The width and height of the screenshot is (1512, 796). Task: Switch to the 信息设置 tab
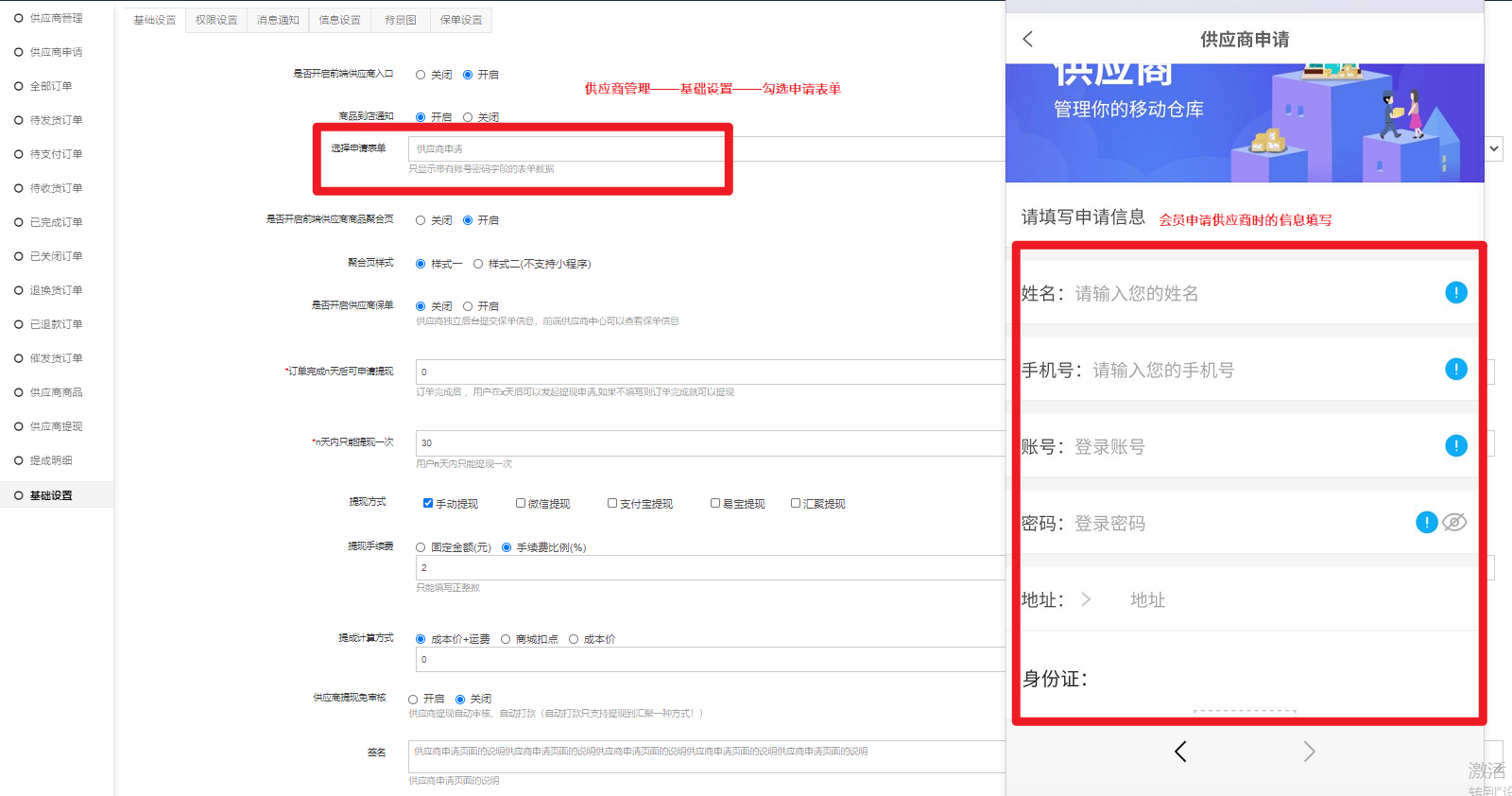click(339, 20)
